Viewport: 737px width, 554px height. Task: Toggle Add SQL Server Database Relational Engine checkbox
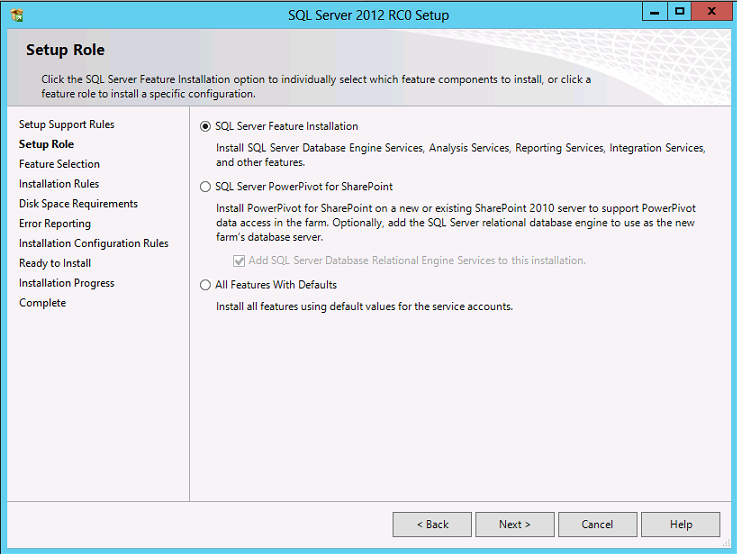239,260
